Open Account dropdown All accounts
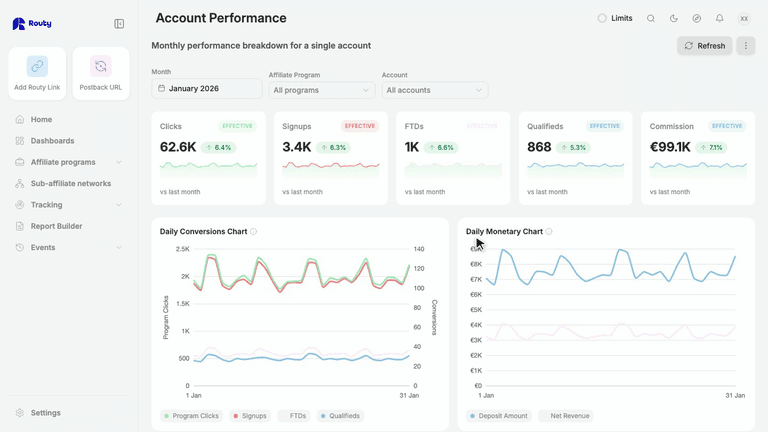 coord(435,90)
